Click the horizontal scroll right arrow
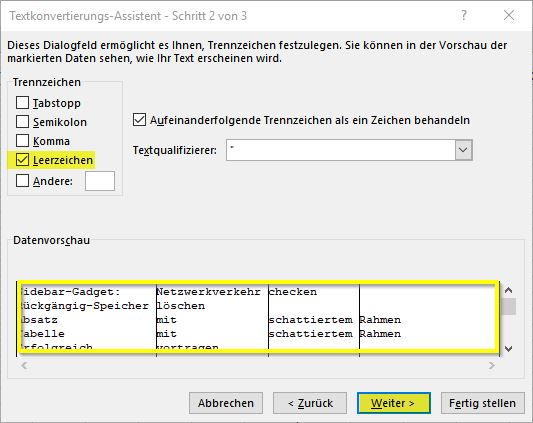Image resolution: width=533 pixels, height=423 pixels. (x=492, y=366)
